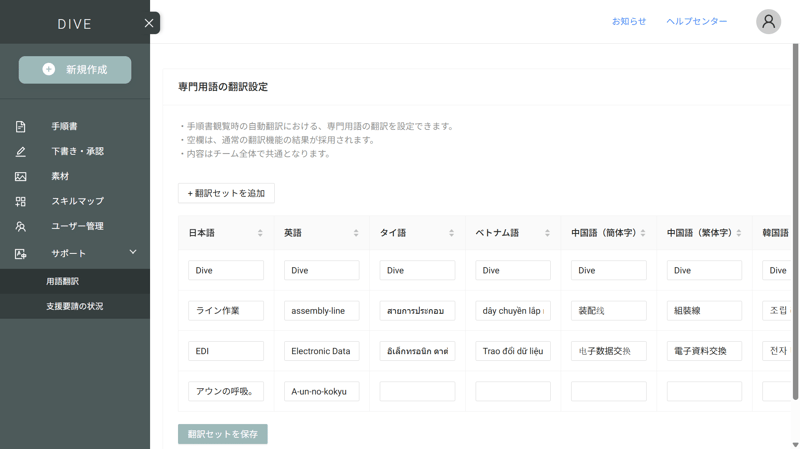Sort the ベトナム語 column

[x=547, y=233]
